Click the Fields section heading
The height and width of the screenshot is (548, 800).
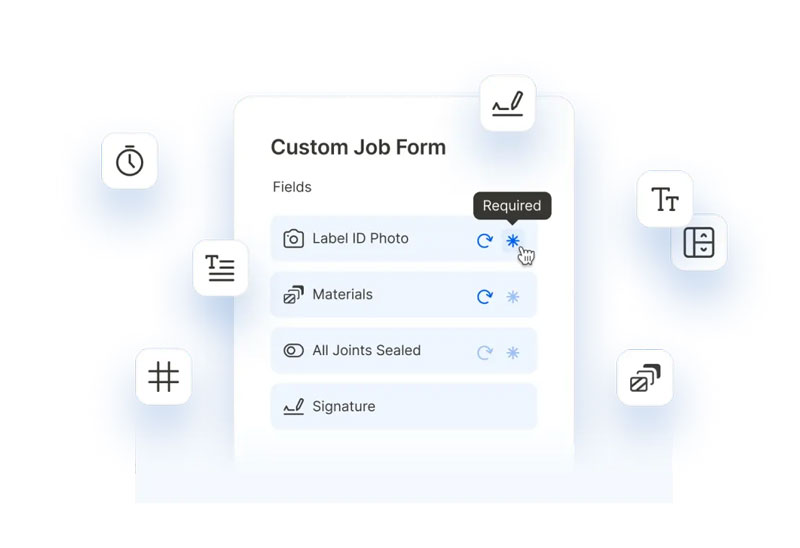pyautogui.click(x=292, y=187)
